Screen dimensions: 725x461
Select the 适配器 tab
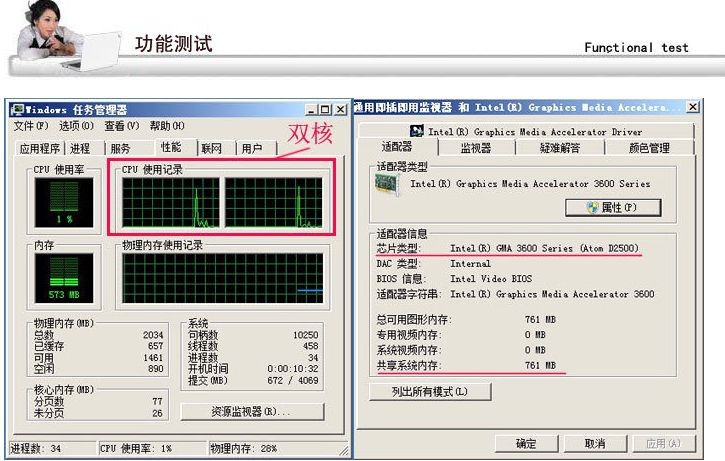[397, 147]
